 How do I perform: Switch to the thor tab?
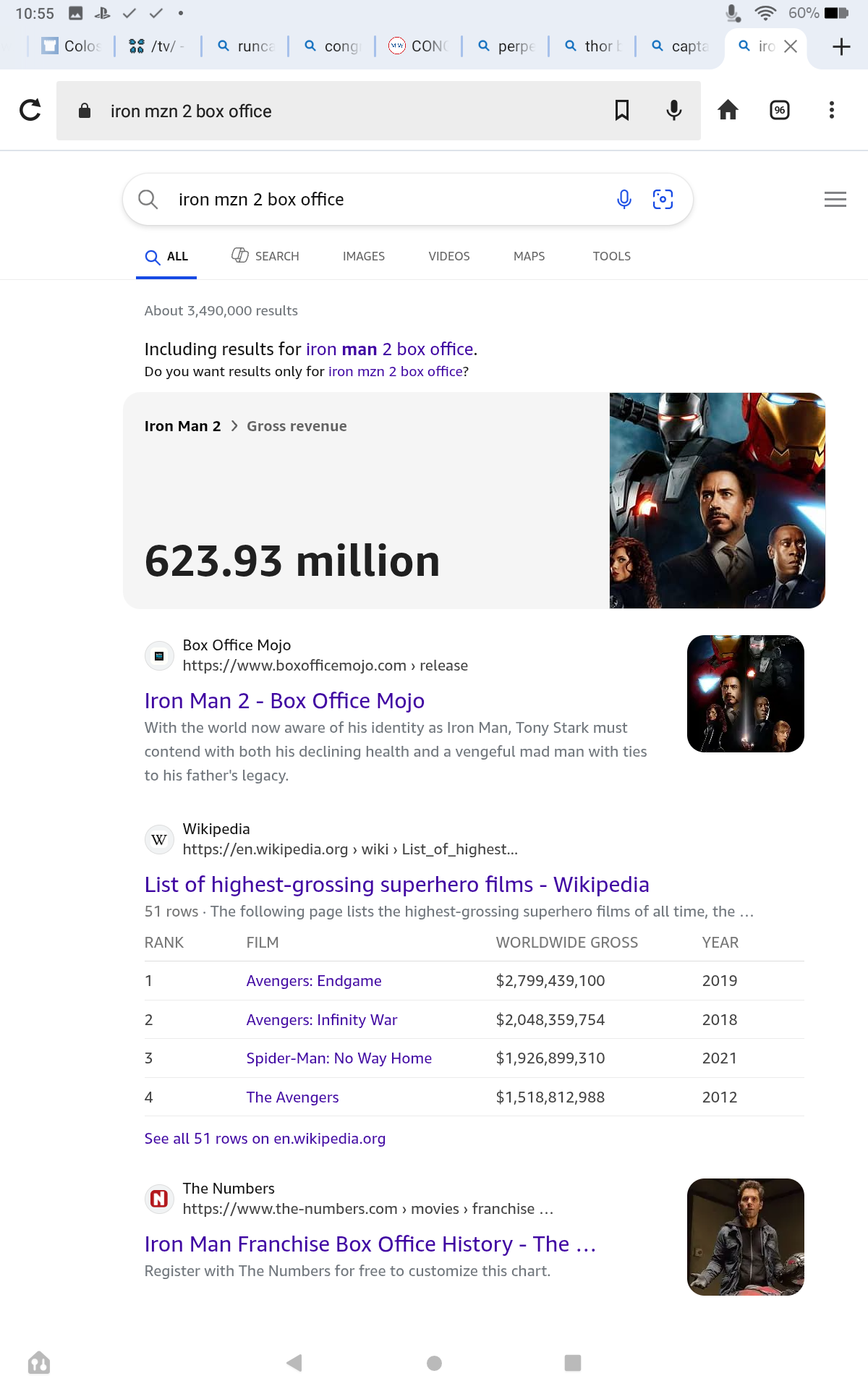pyautogui.click(x=592, y=46)
